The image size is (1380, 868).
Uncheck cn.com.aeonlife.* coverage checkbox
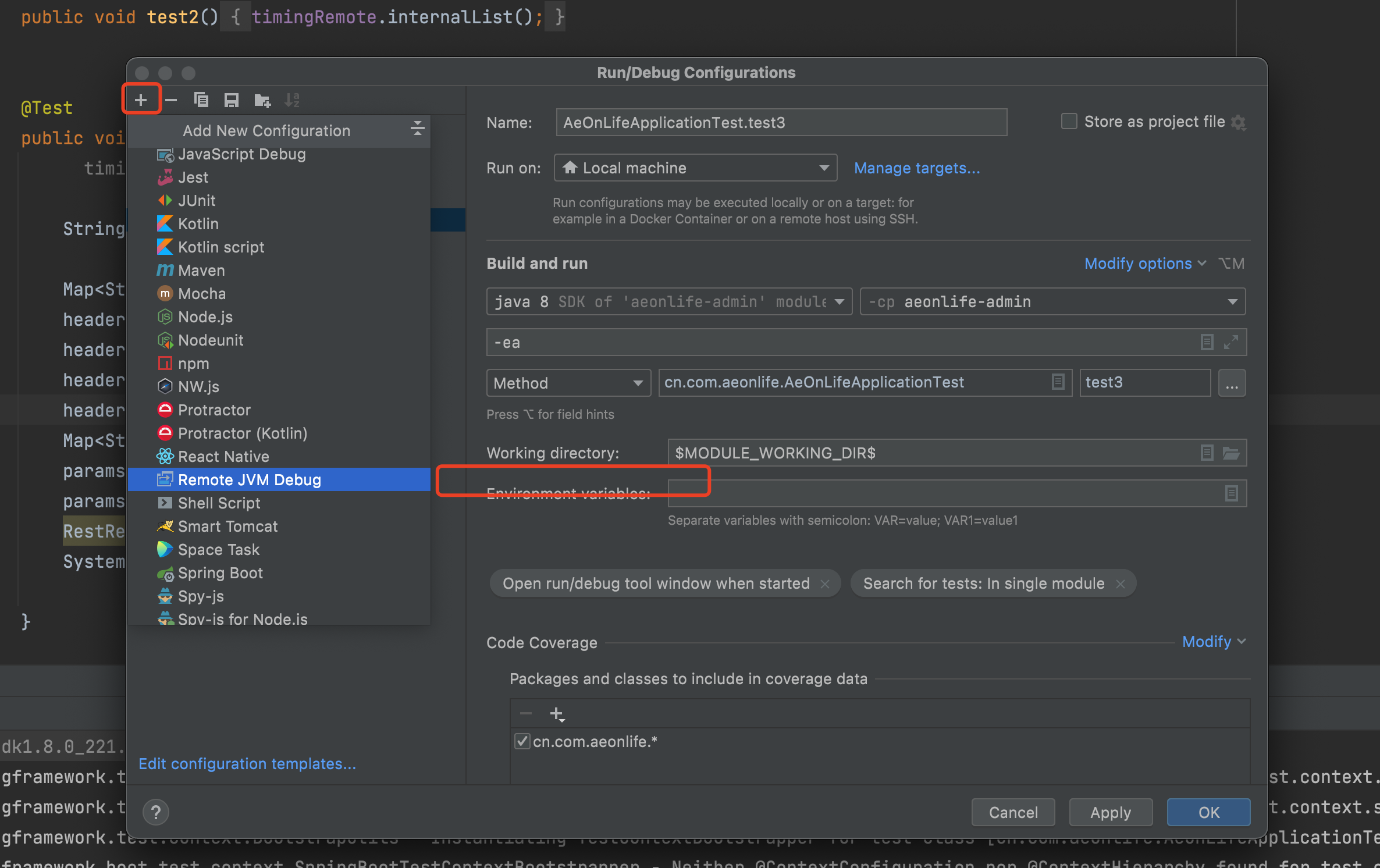pyautogui.click(x=522, y=741)
